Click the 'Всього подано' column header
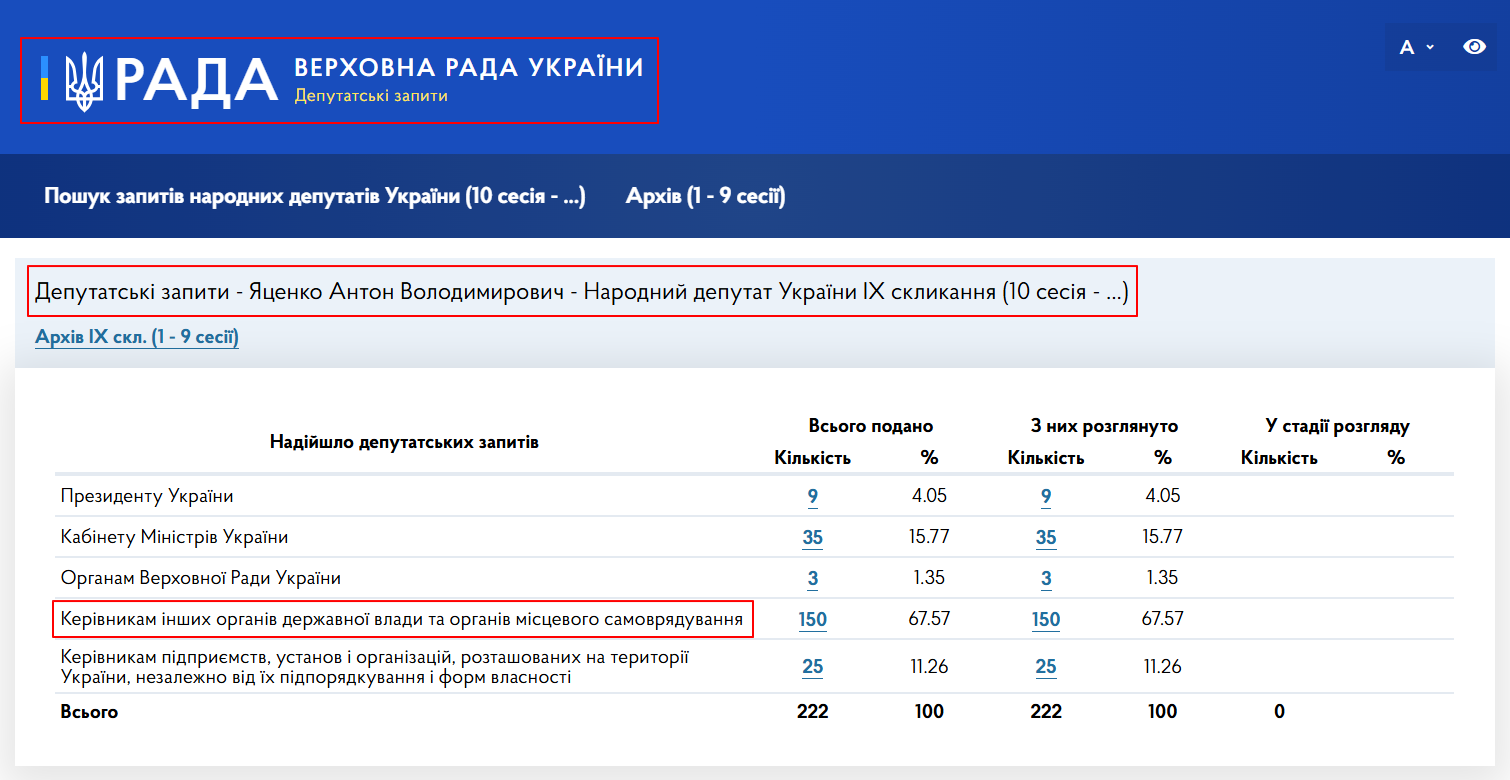The image size is (1510, 780). coord(870,426)
